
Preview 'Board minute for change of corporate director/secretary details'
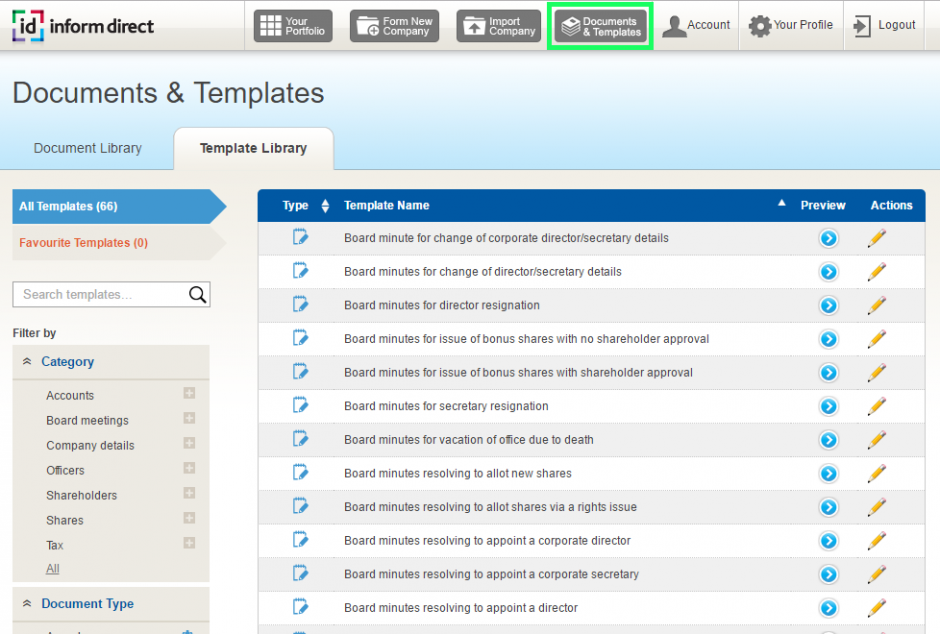828,238
